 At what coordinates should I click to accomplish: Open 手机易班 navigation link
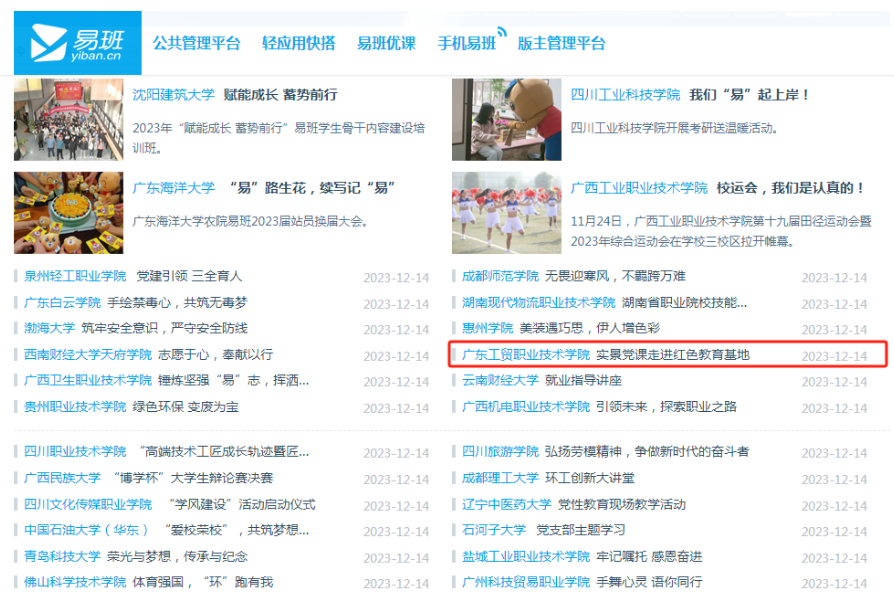point(466,43)
